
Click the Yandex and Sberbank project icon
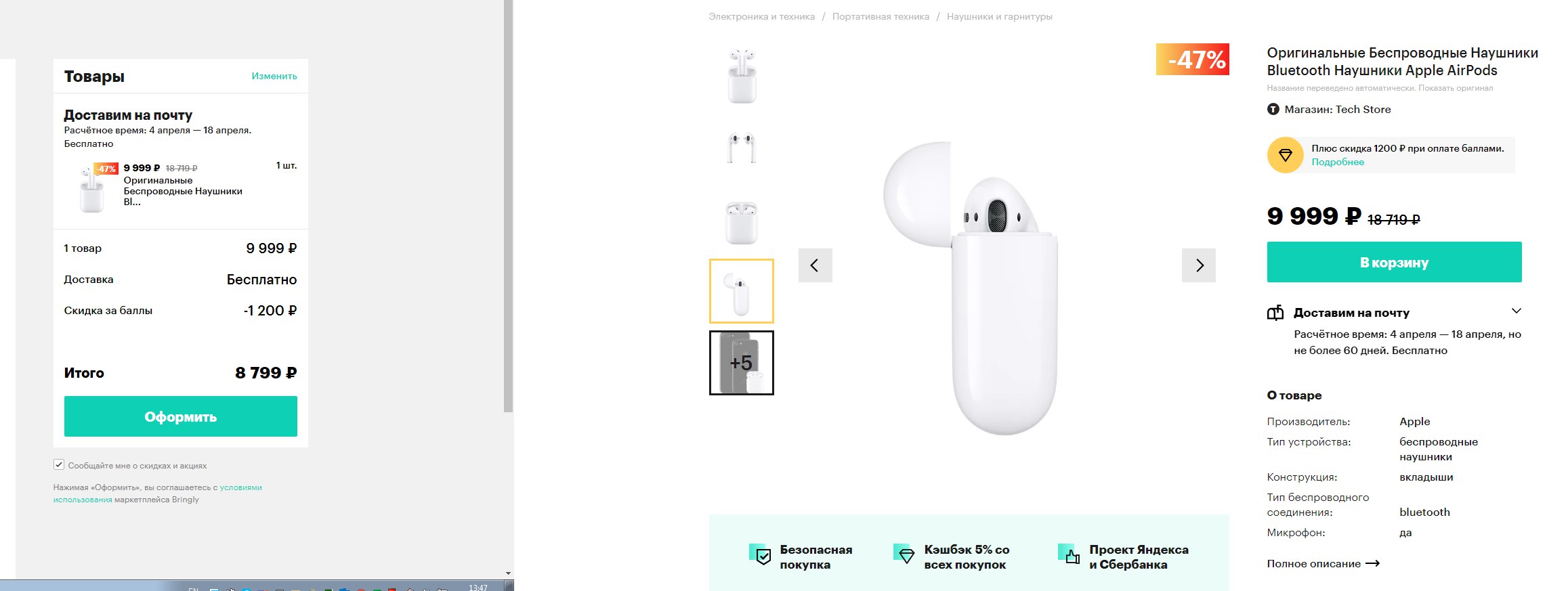(x=1069, y=554)
